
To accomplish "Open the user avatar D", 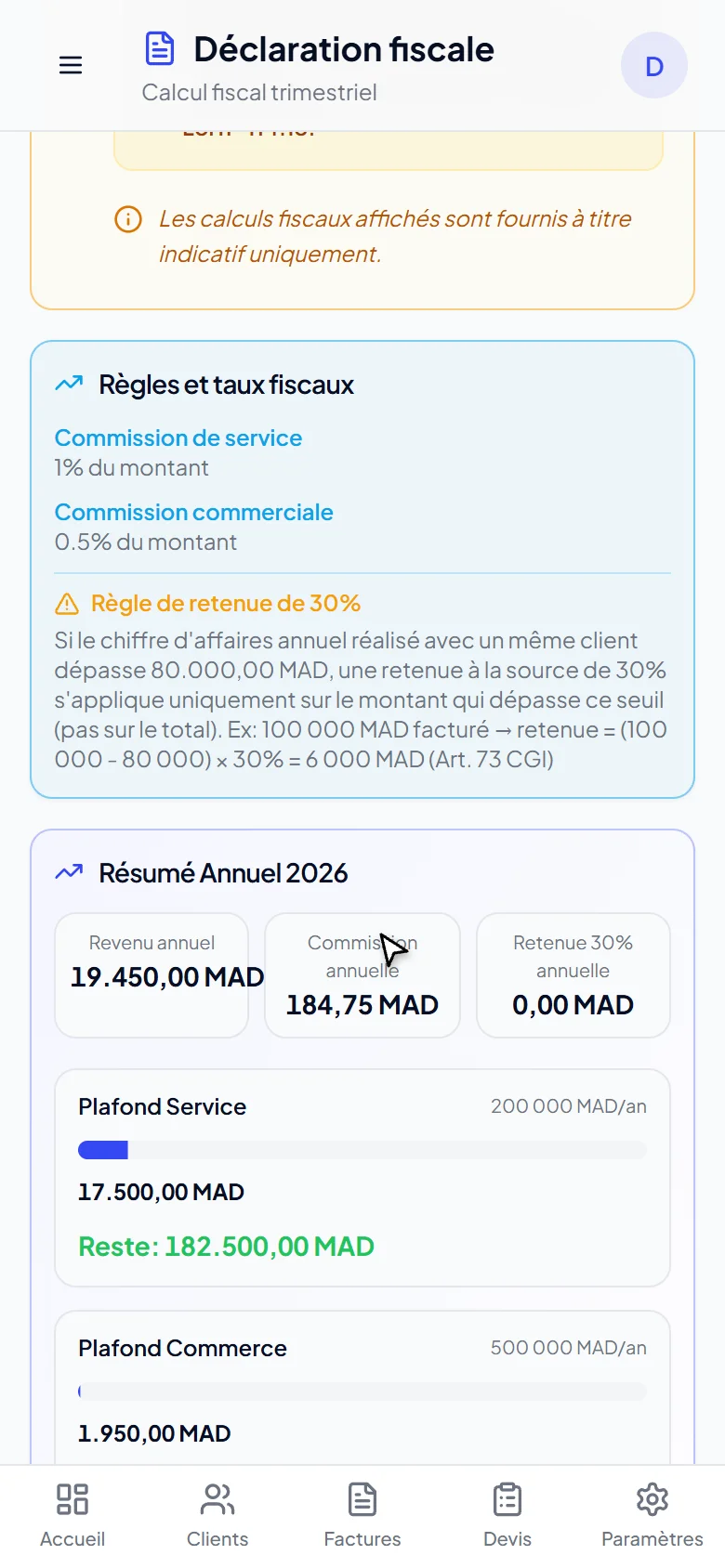I will click(x=654, y=66).
